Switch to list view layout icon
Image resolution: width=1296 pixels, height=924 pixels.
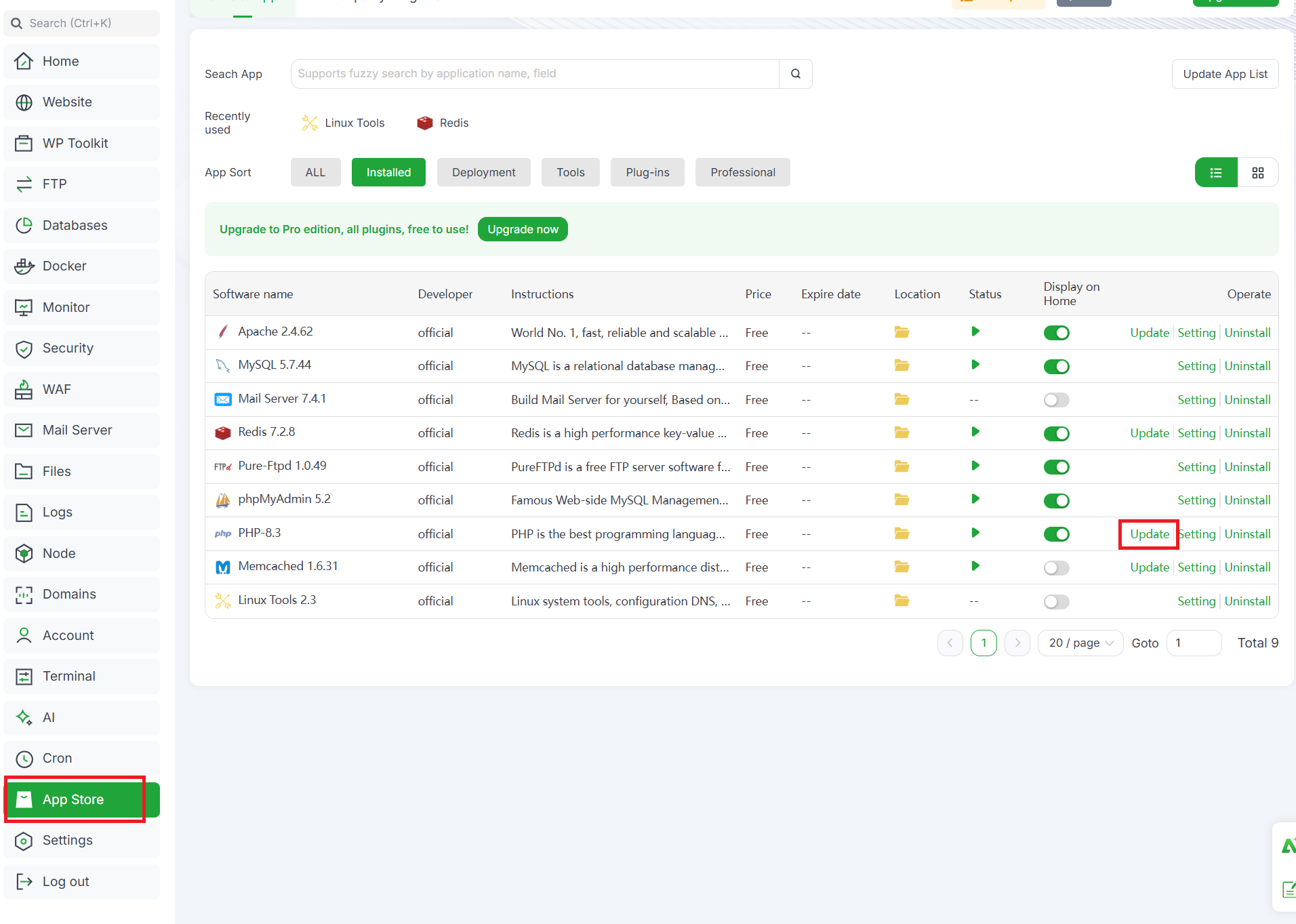pos(1216,172)
